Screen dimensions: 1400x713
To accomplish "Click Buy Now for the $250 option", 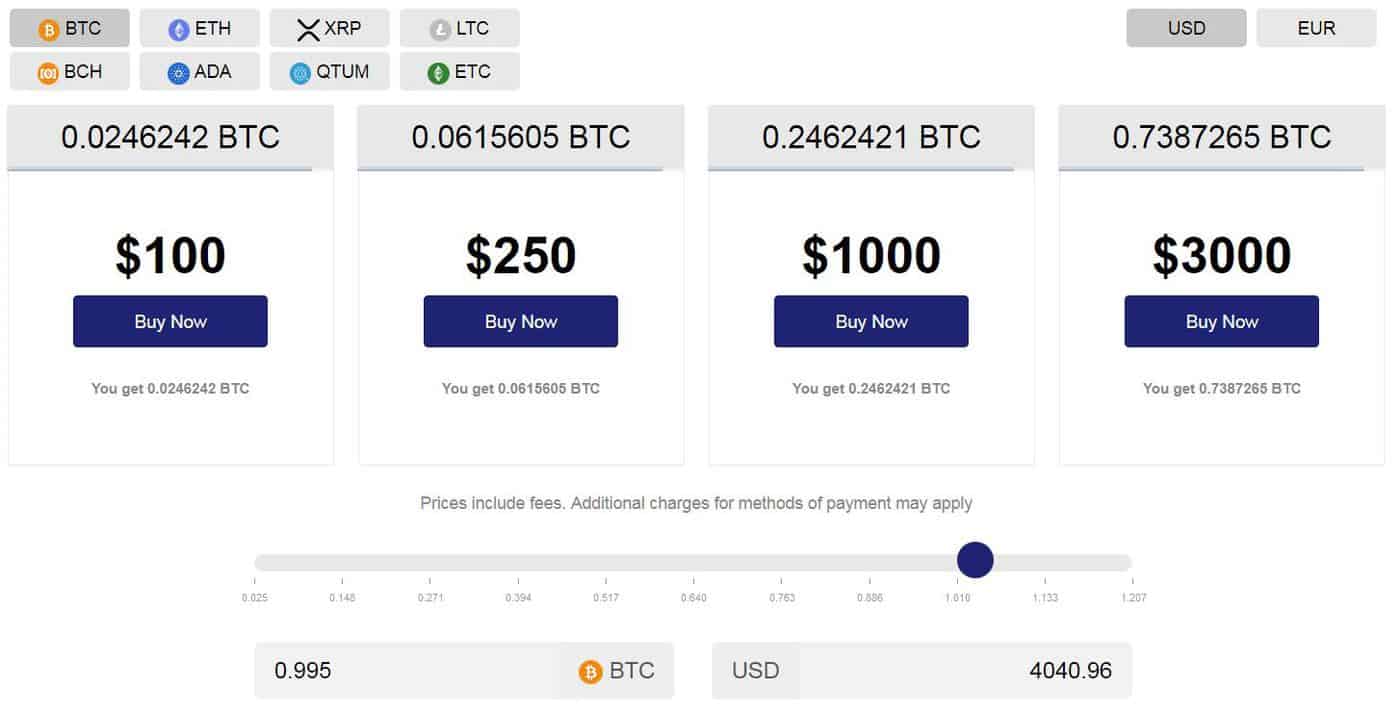I will [x=520, y=321].
